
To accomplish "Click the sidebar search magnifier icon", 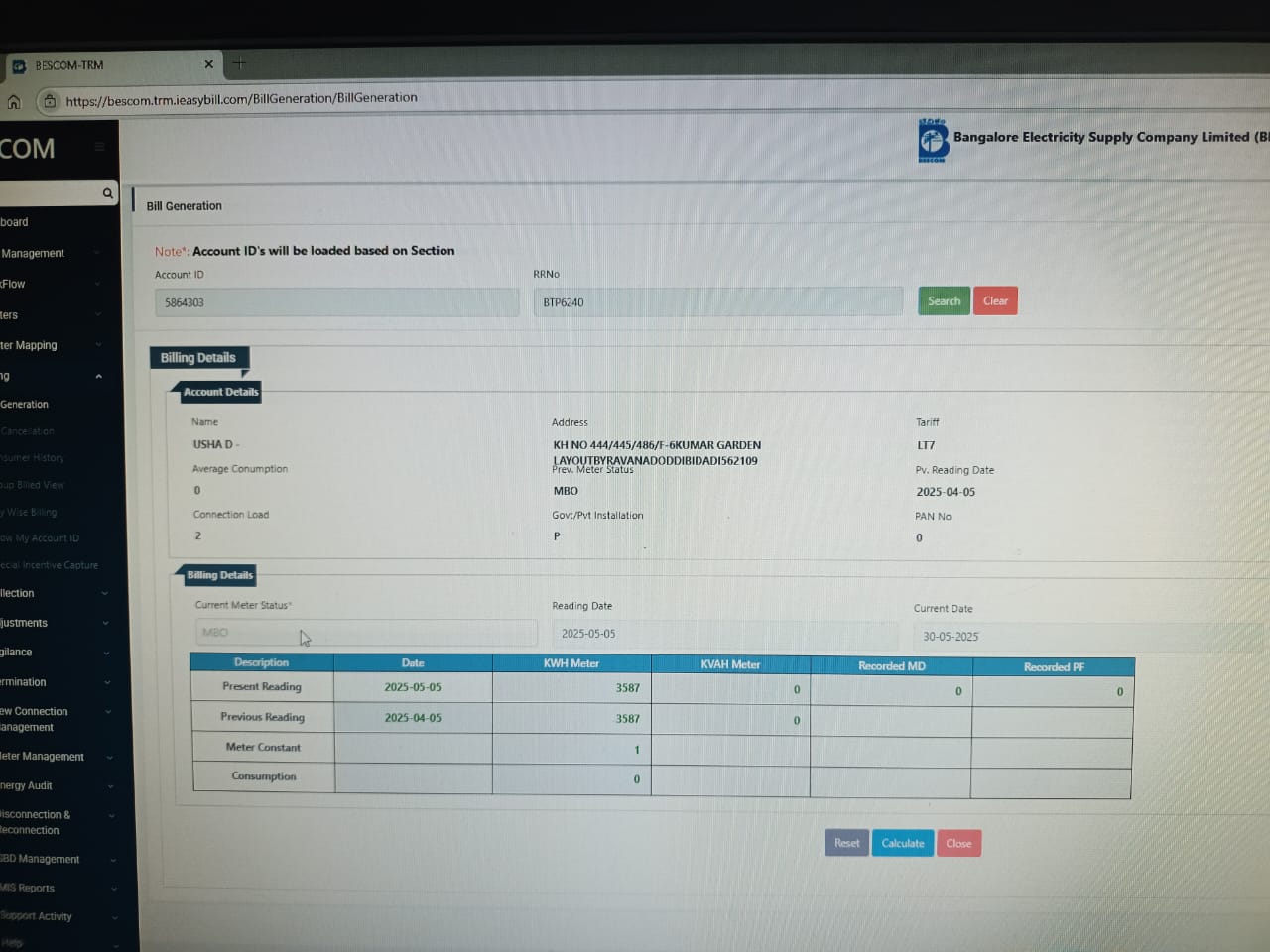I will (107, 193).
